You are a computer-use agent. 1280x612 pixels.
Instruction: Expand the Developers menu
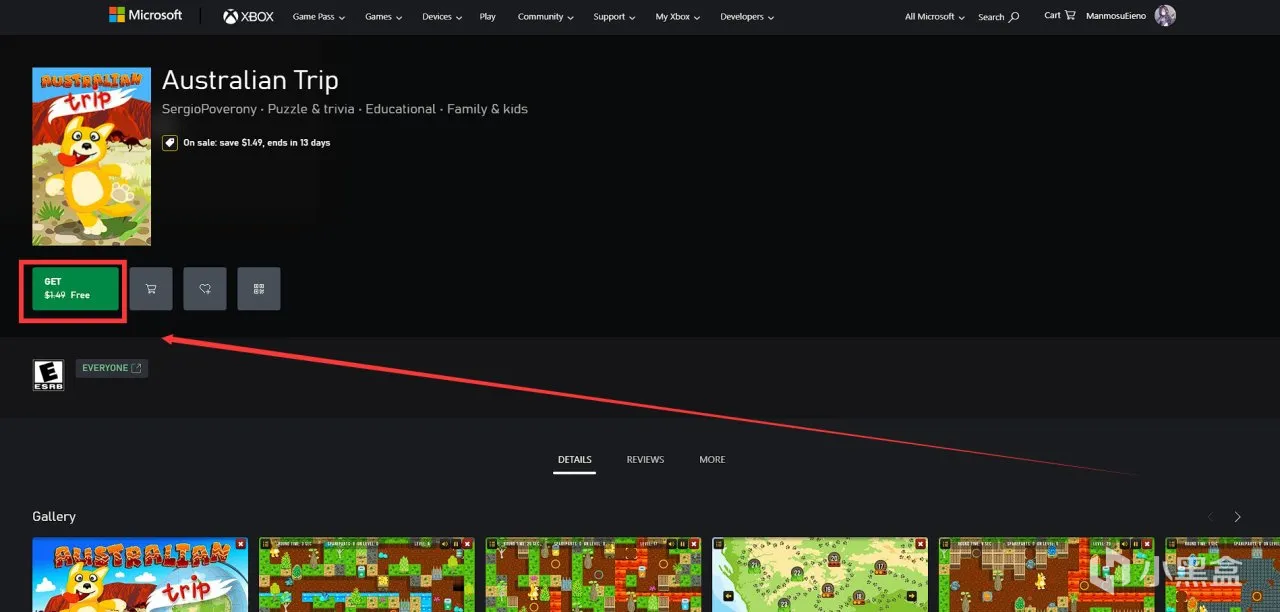tap(747, 16)
